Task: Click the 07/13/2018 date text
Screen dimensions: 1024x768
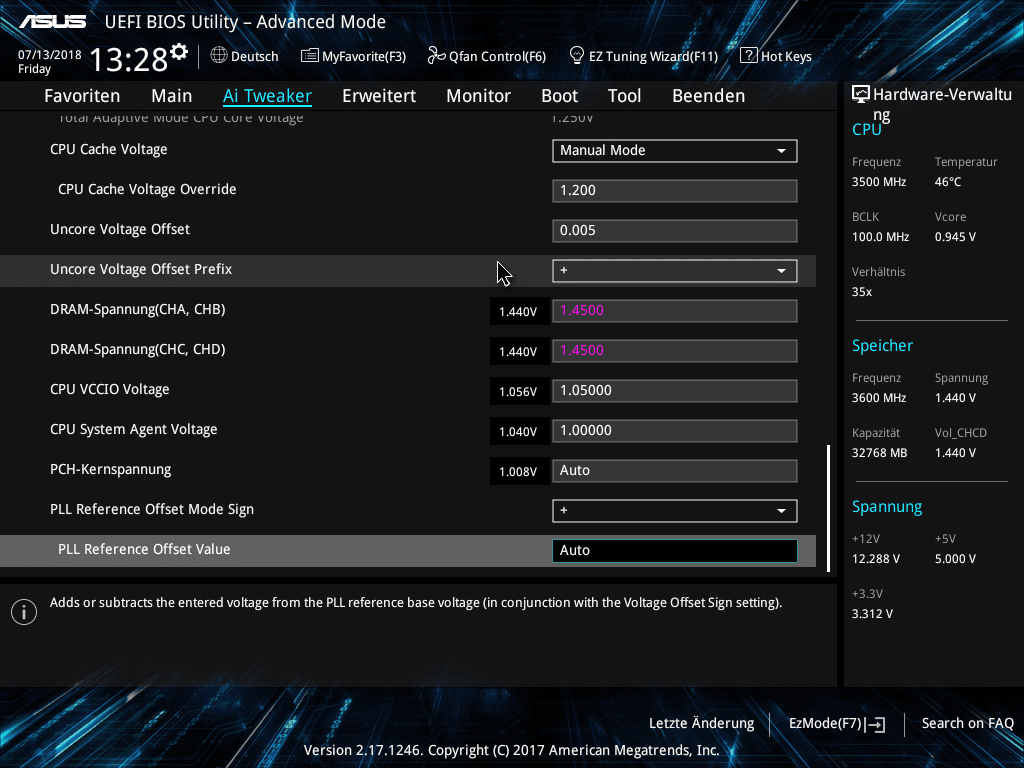Action: point(50,55)
